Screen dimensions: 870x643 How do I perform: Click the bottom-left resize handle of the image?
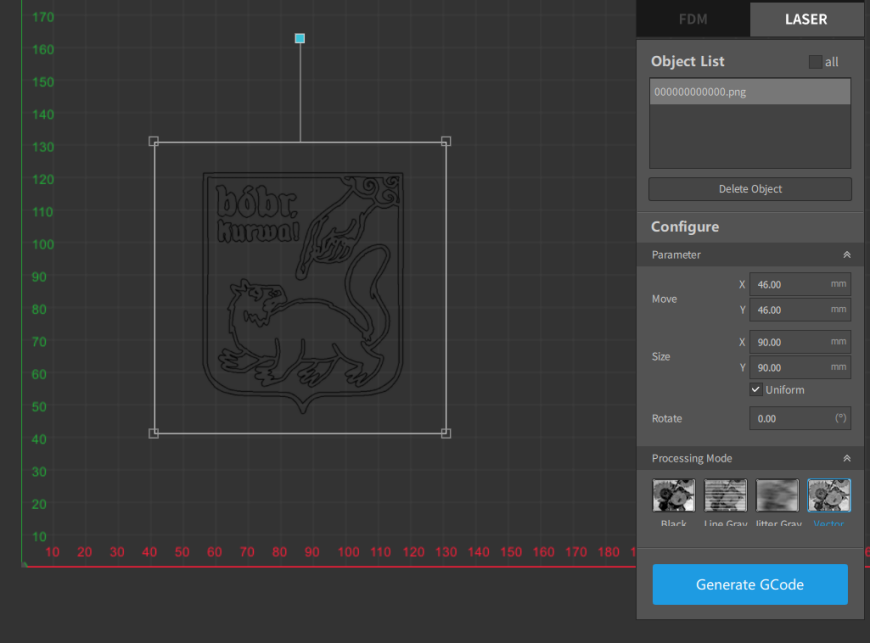(154, 433)
